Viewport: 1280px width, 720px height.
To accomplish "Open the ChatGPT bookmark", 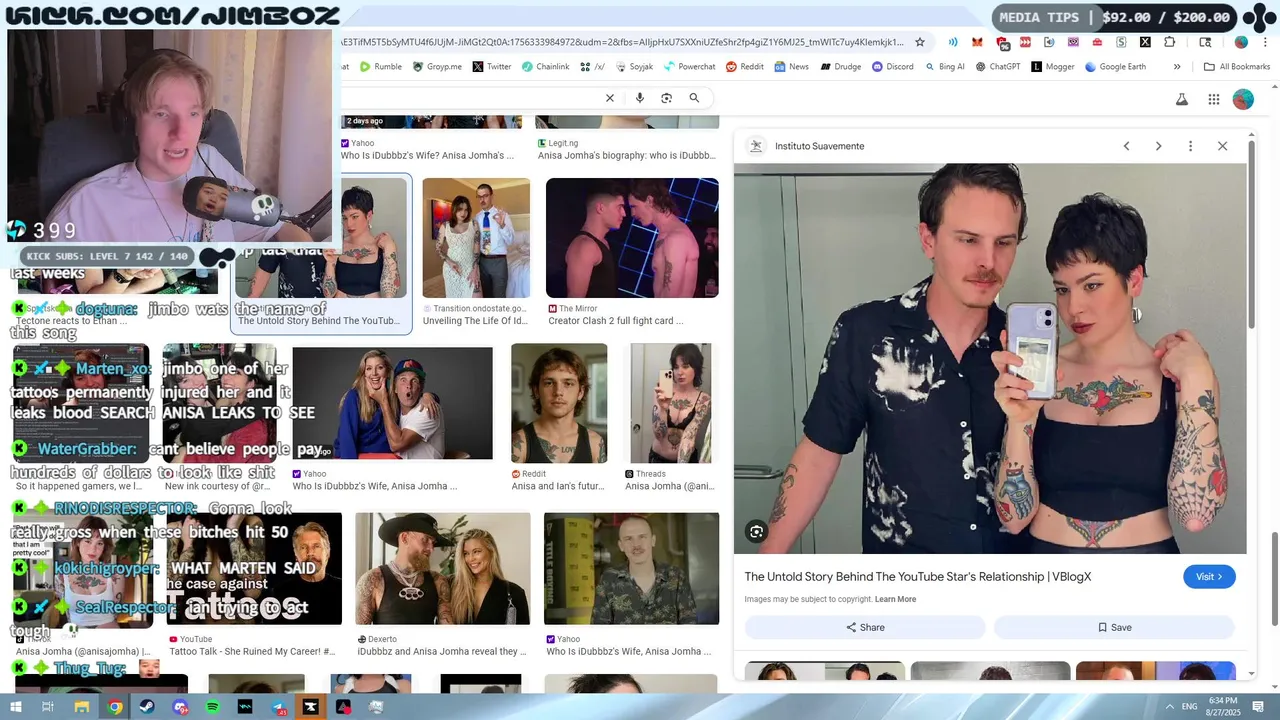I will pyautogui.click(x=998, y=67).
